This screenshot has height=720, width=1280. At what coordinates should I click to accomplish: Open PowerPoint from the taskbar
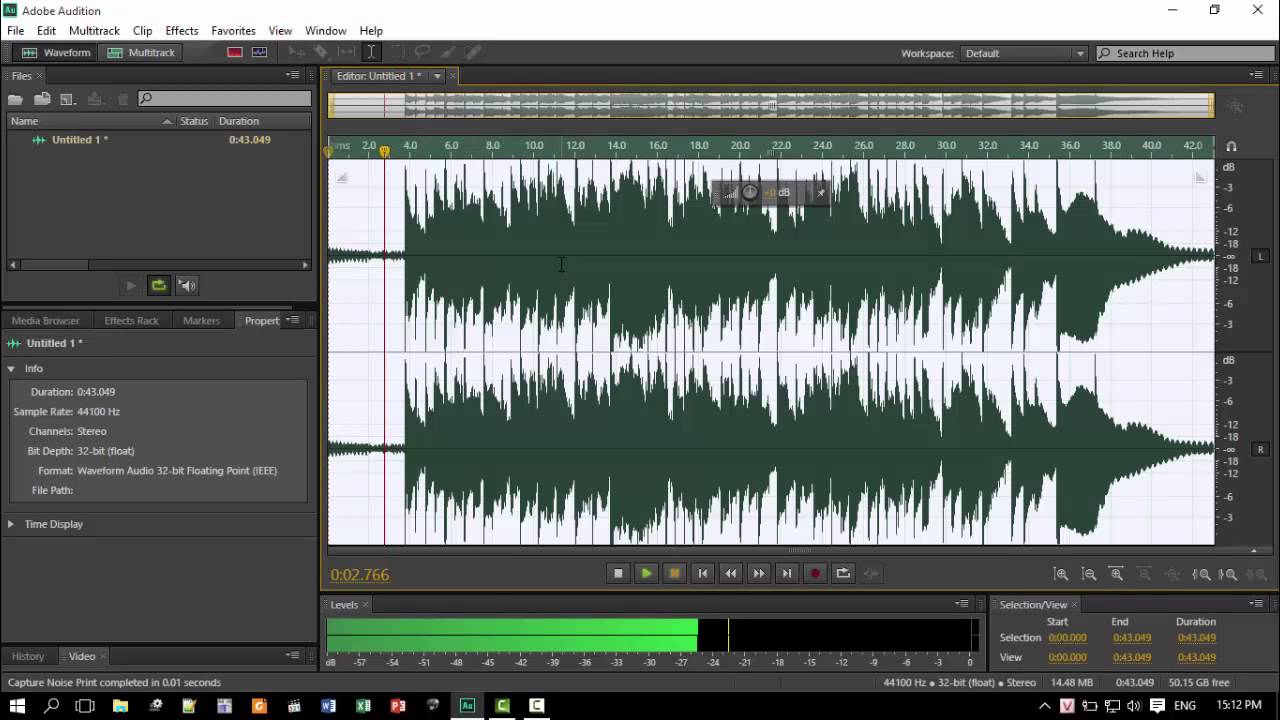tap(398, 706)
